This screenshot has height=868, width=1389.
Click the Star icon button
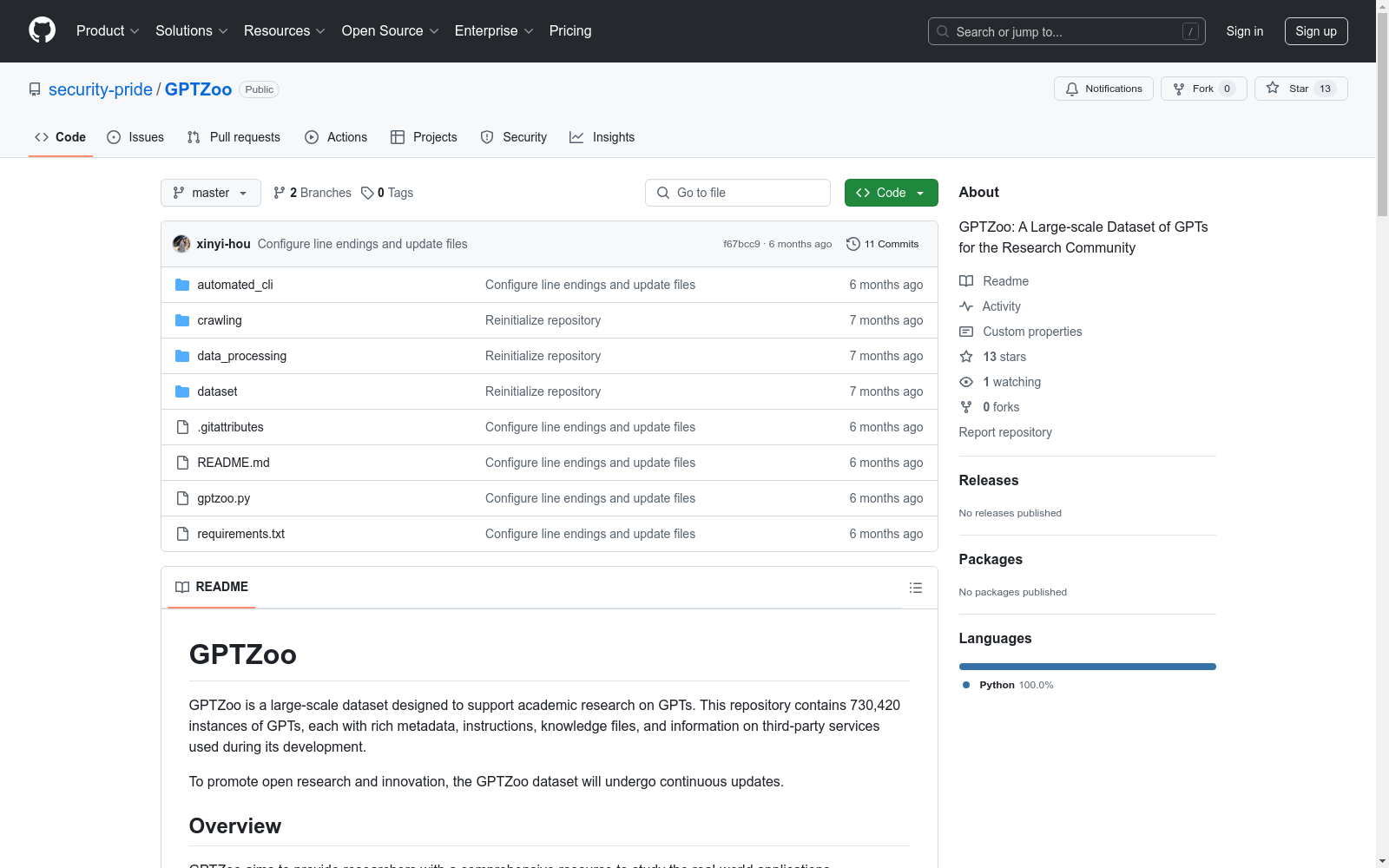pos(1273,89)
